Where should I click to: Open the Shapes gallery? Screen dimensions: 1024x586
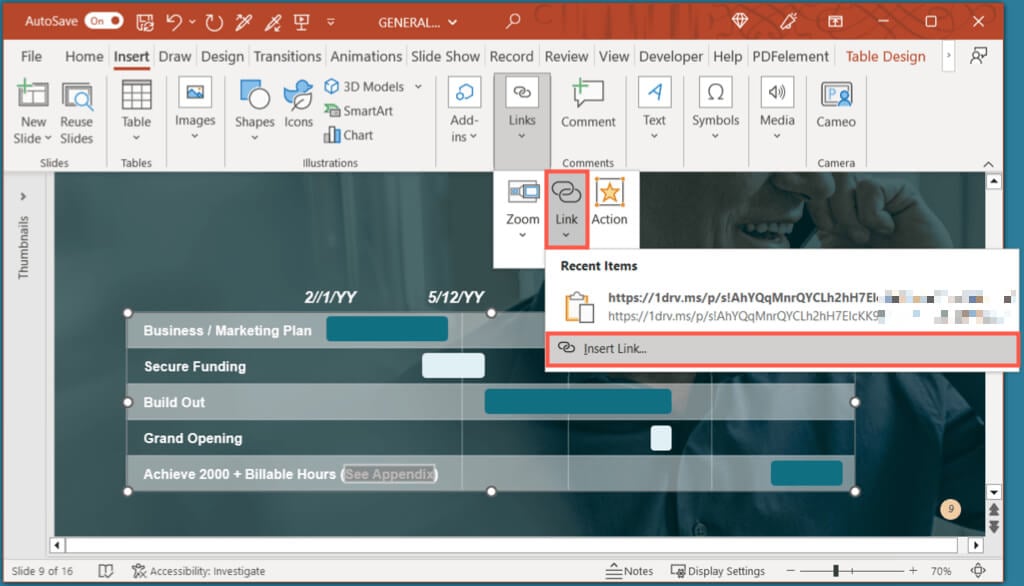click(254, 110)
